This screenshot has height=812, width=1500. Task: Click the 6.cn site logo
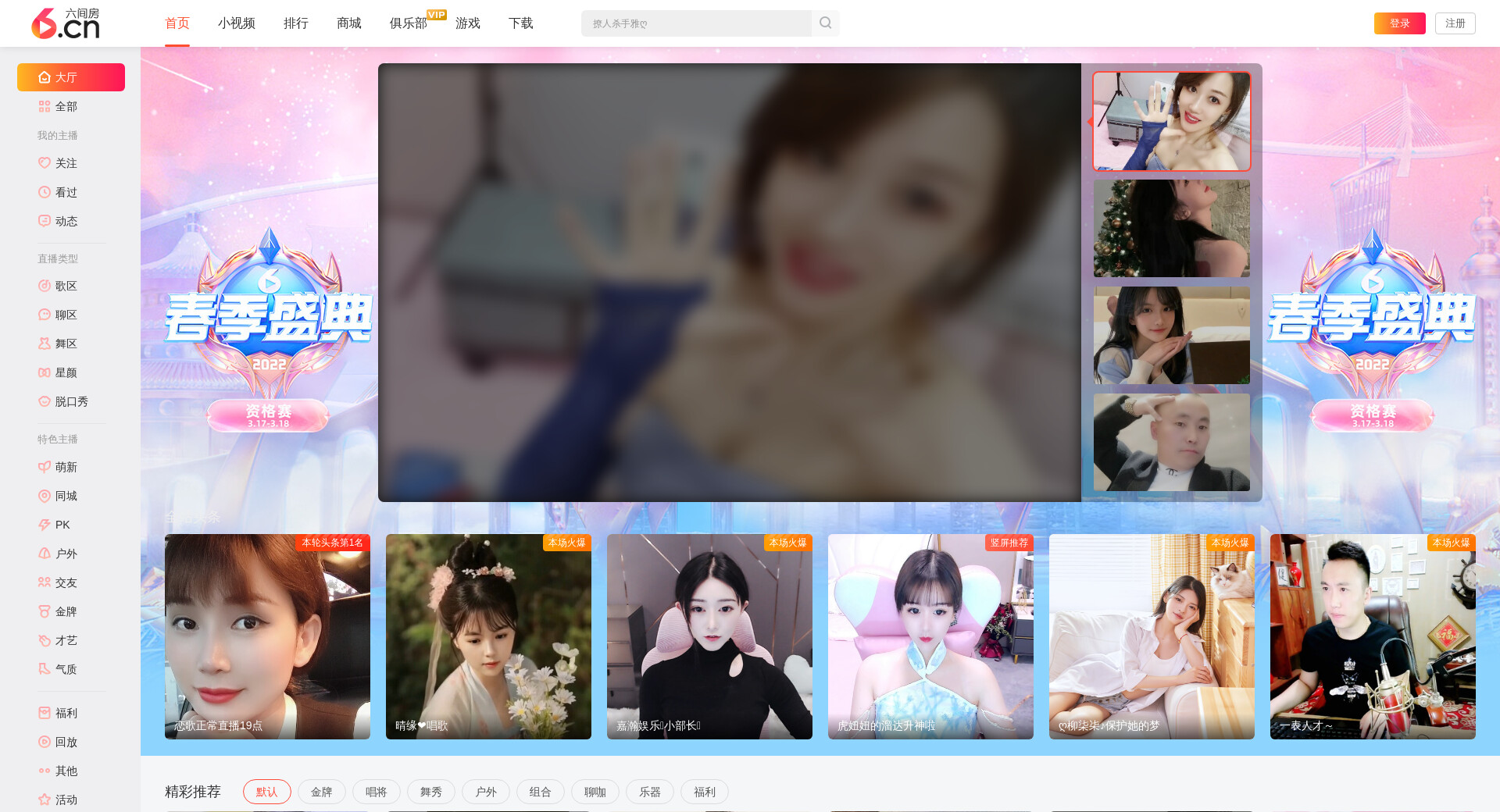(66, 23)
